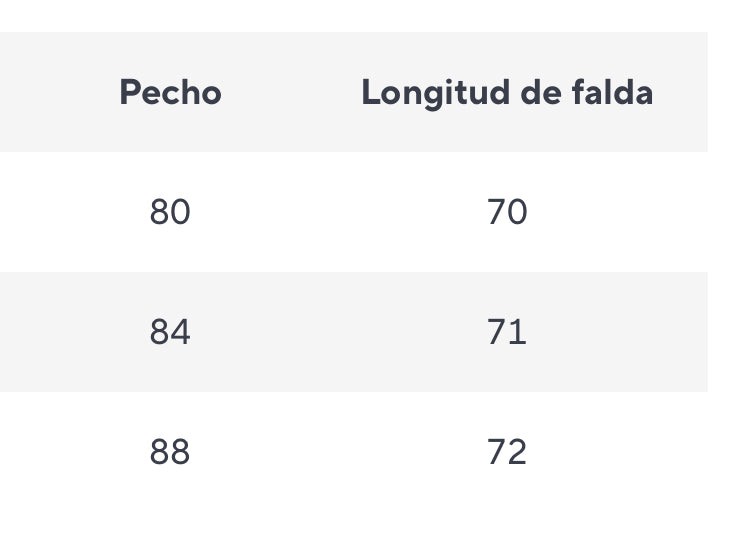The height and width of the screenshot is (538, 744).
Task: Tap the bold Pecho heading text
Action: (x=170, y=93)
